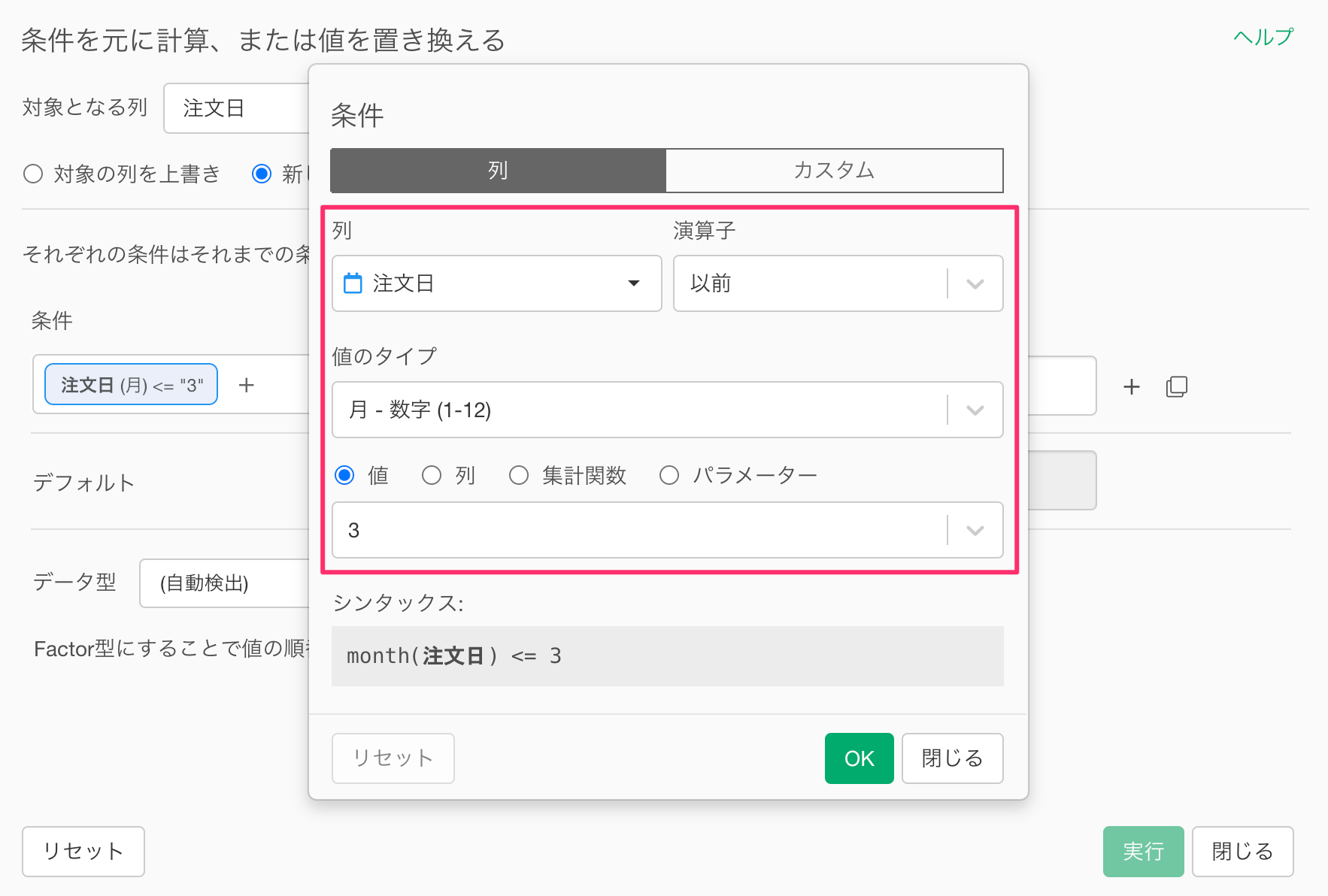
Task: Switch to the カスタム tab
Action: (x=834, y=171)
